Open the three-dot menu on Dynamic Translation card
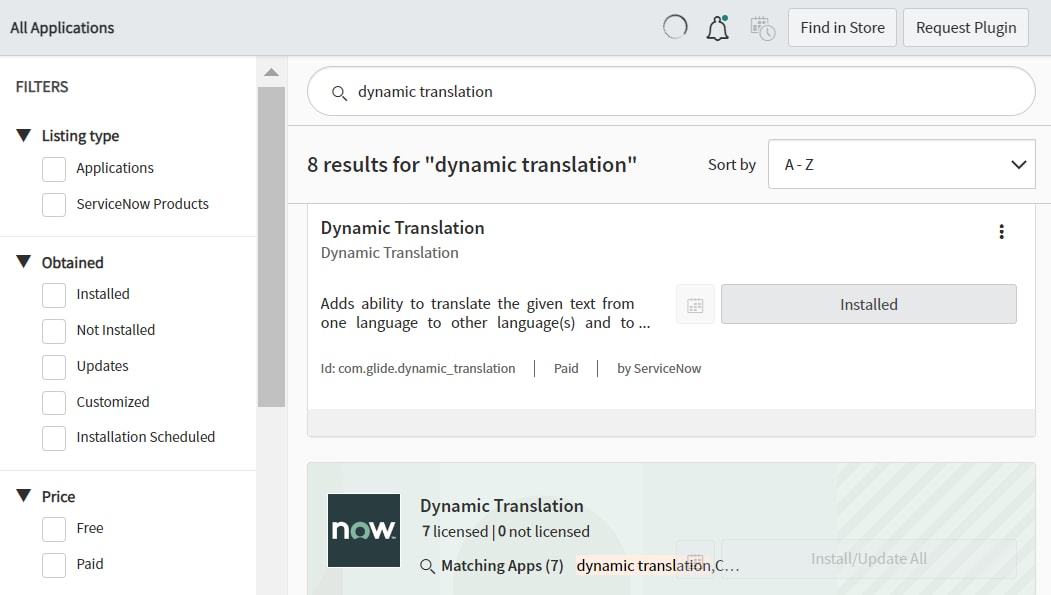This screenshot has width=1051, height=595. (1001, 232)
